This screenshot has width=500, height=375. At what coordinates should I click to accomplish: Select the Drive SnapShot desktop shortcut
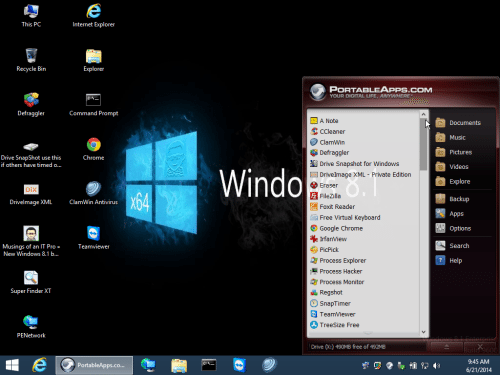tap(31, 154)
